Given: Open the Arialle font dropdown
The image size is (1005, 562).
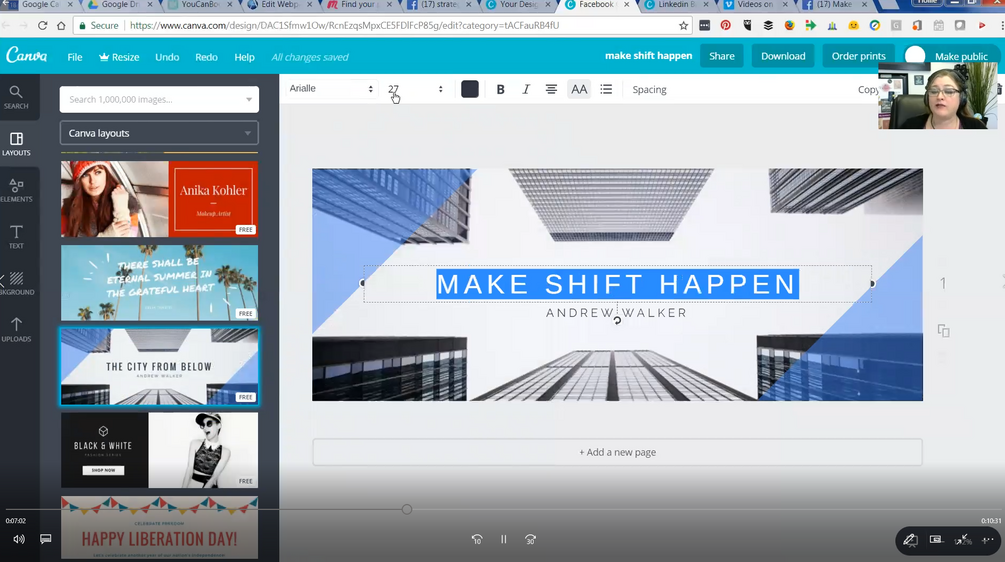Looking at the screenshot, I should click(331, 88).
